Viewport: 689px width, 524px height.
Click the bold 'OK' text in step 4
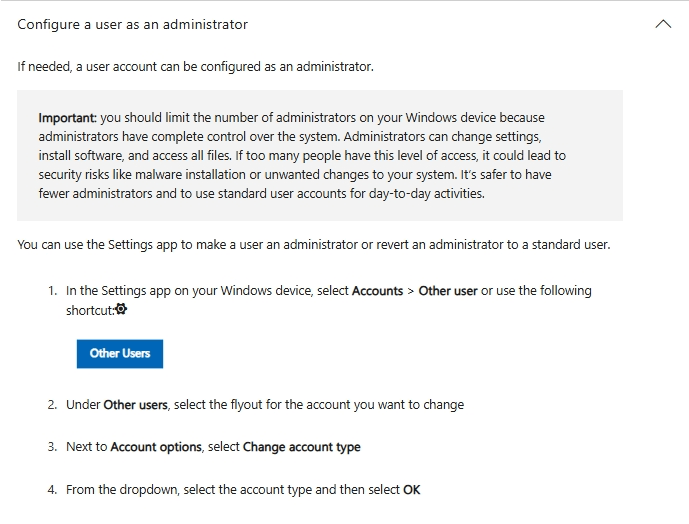tap(411, 490)
